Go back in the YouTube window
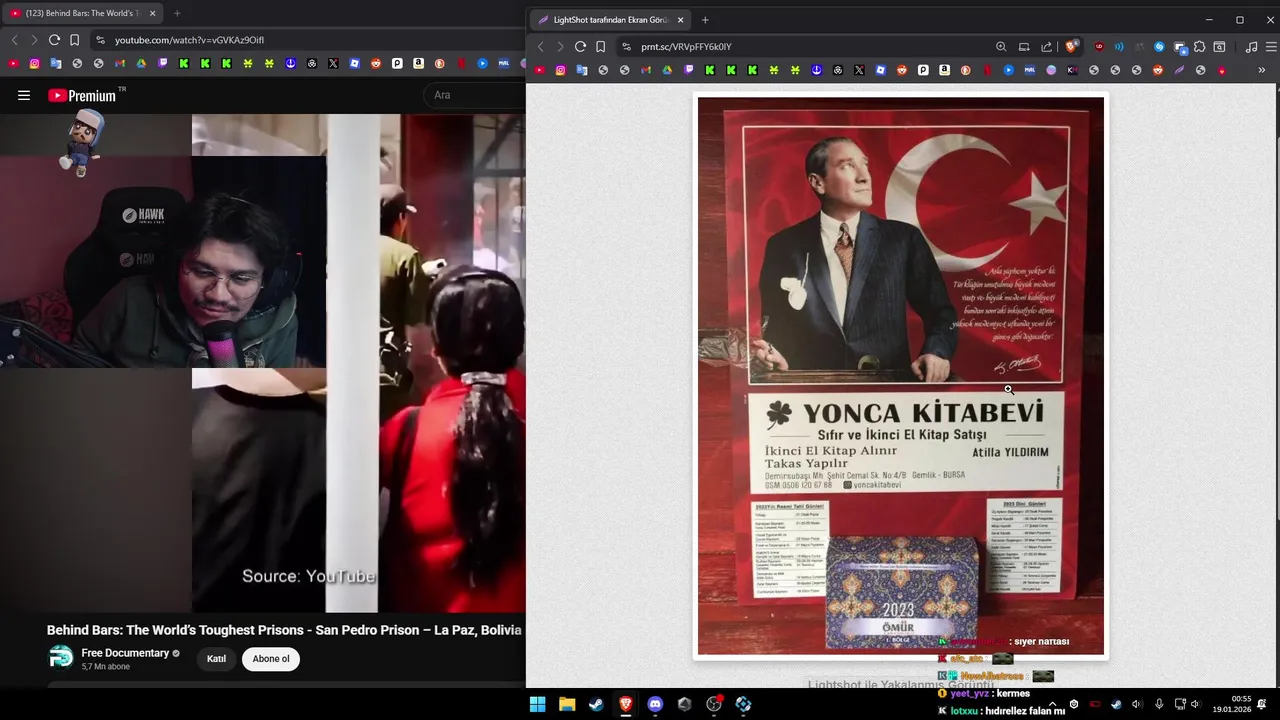 pos(14,40)
